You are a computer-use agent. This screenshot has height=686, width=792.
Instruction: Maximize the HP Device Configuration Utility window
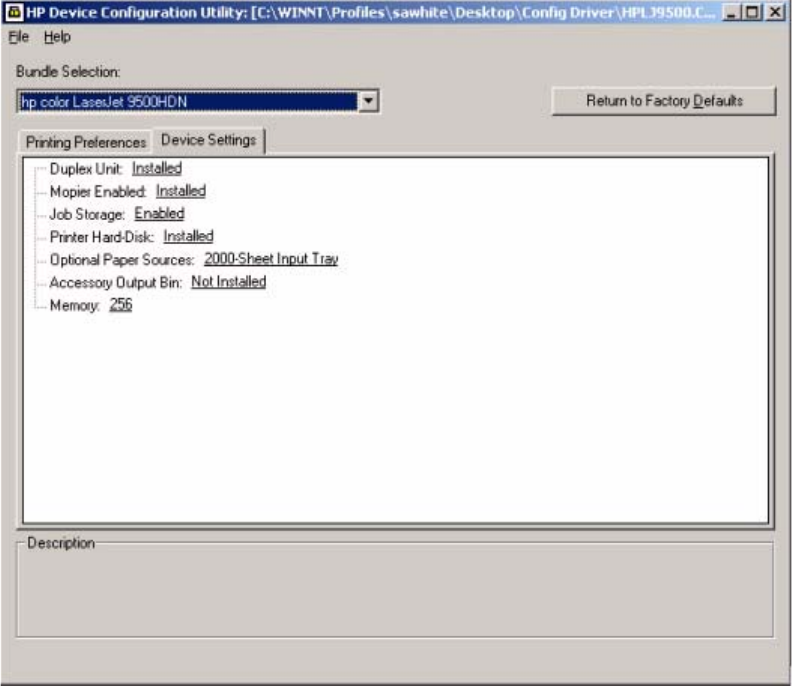click(x=752, y=12)
